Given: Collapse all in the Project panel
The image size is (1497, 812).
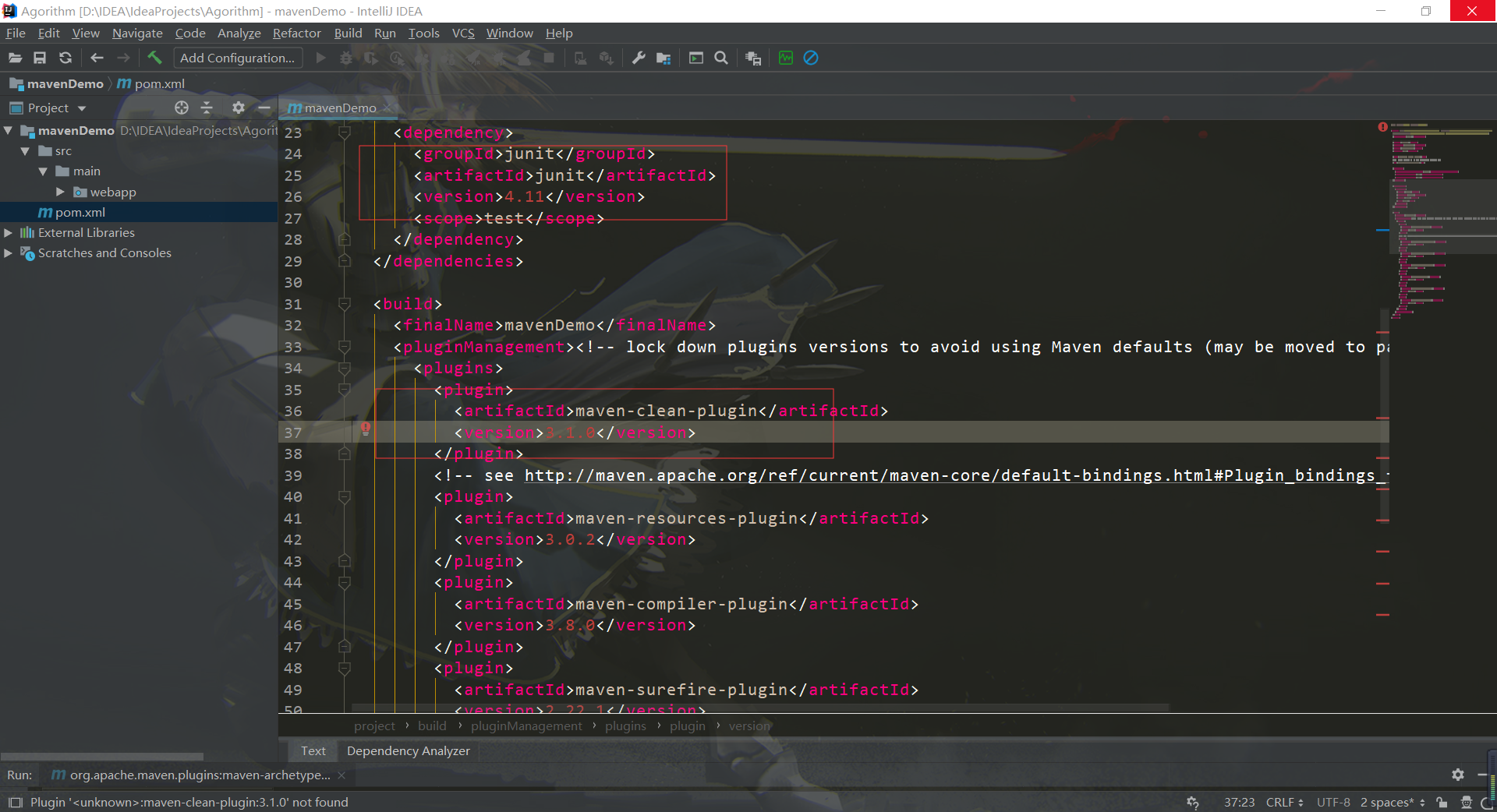Looking at the screenshot, I should 207,108.
